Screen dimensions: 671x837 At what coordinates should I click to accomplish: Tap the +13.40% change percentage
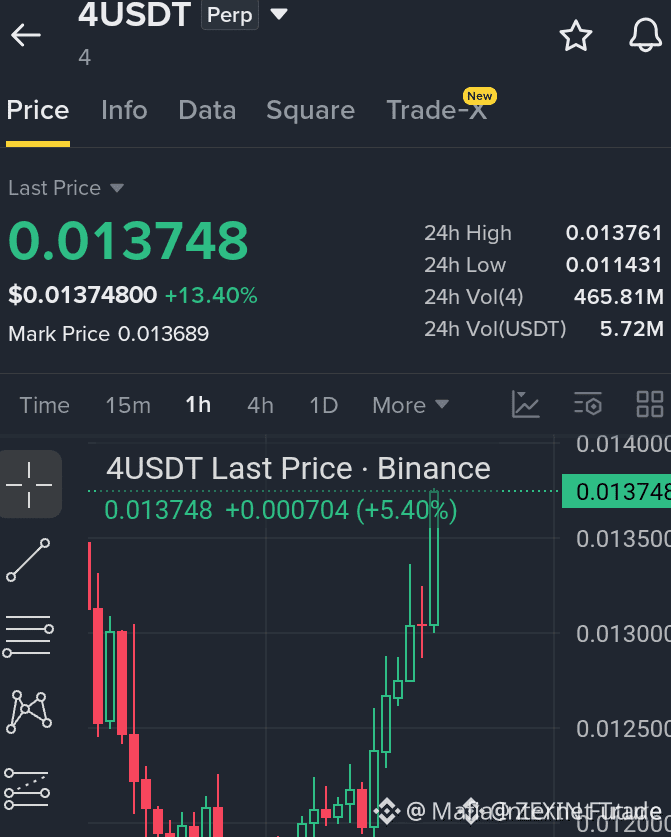pos(211,295)
